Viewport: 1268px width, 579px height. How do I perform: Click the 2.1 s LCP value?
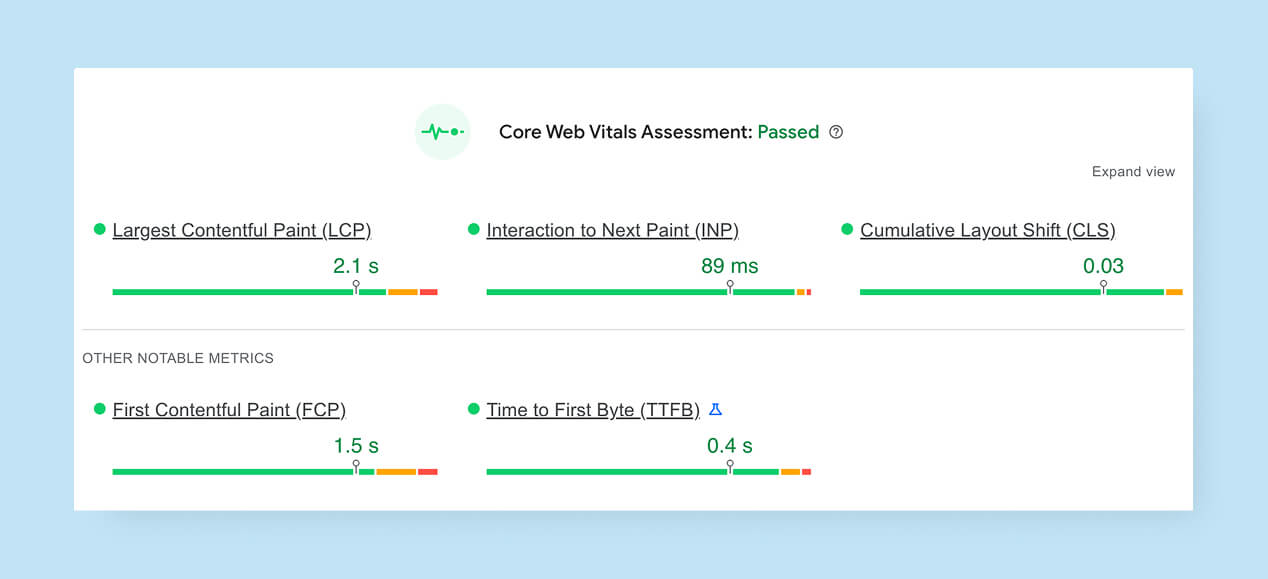coord(356,266)
